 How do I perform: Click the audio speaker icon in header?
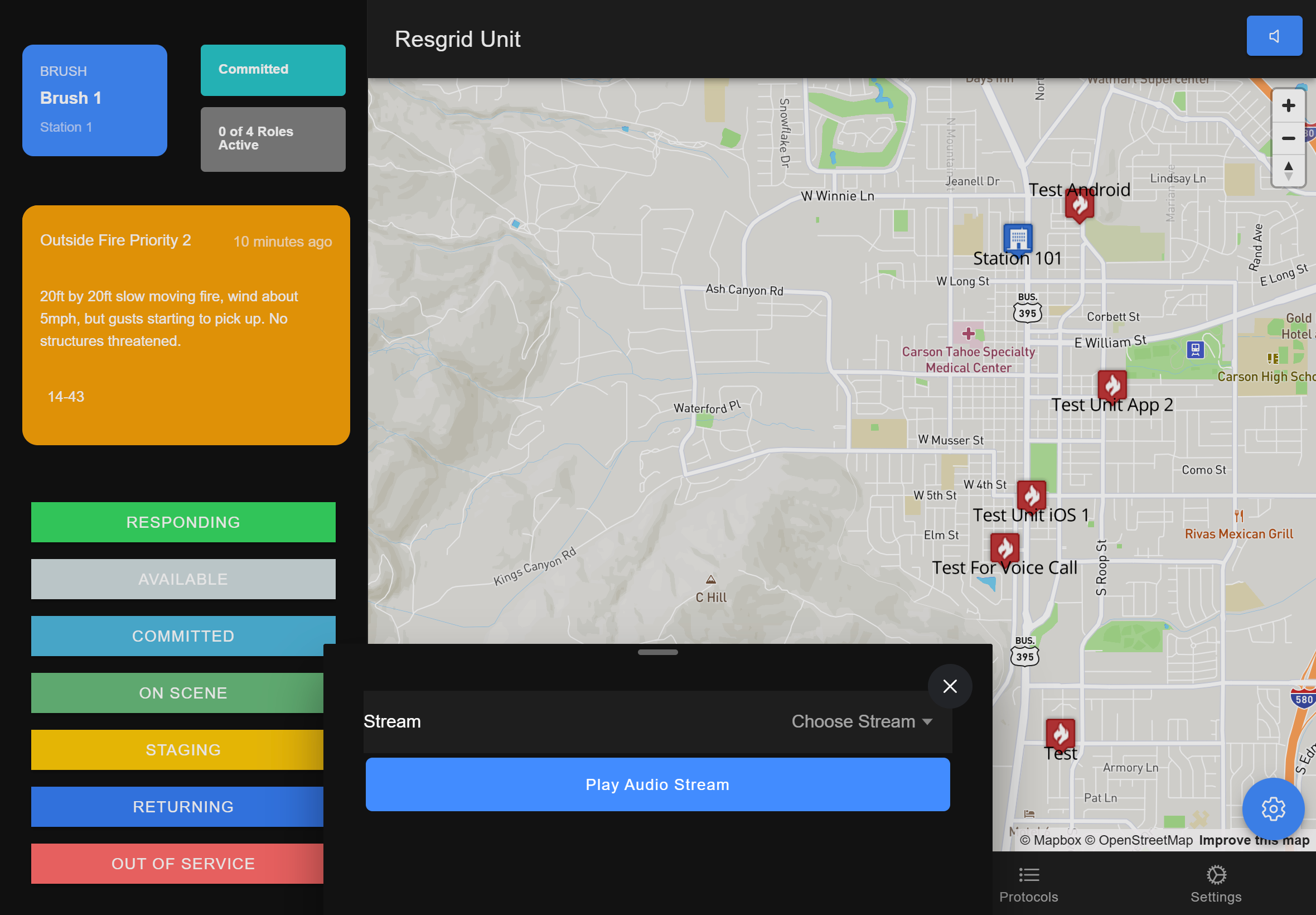(1274, 36)
